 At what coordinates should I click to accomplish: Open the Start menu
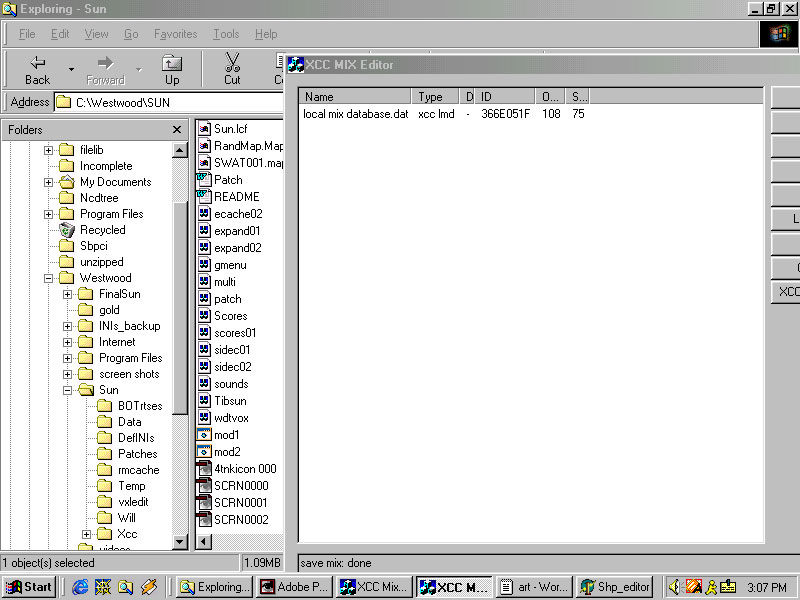29,587
